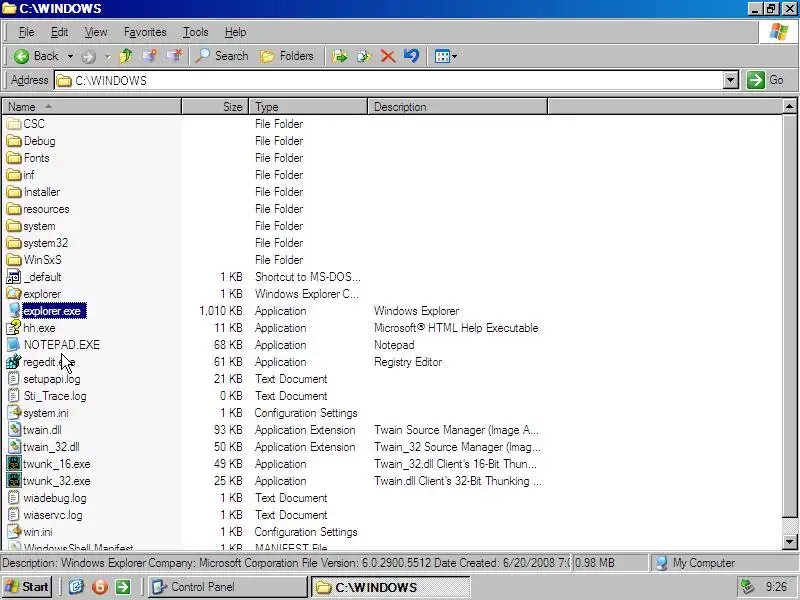Open the Edit menu
The width and height of the screenshot is (800, 600).
[59, 32]
